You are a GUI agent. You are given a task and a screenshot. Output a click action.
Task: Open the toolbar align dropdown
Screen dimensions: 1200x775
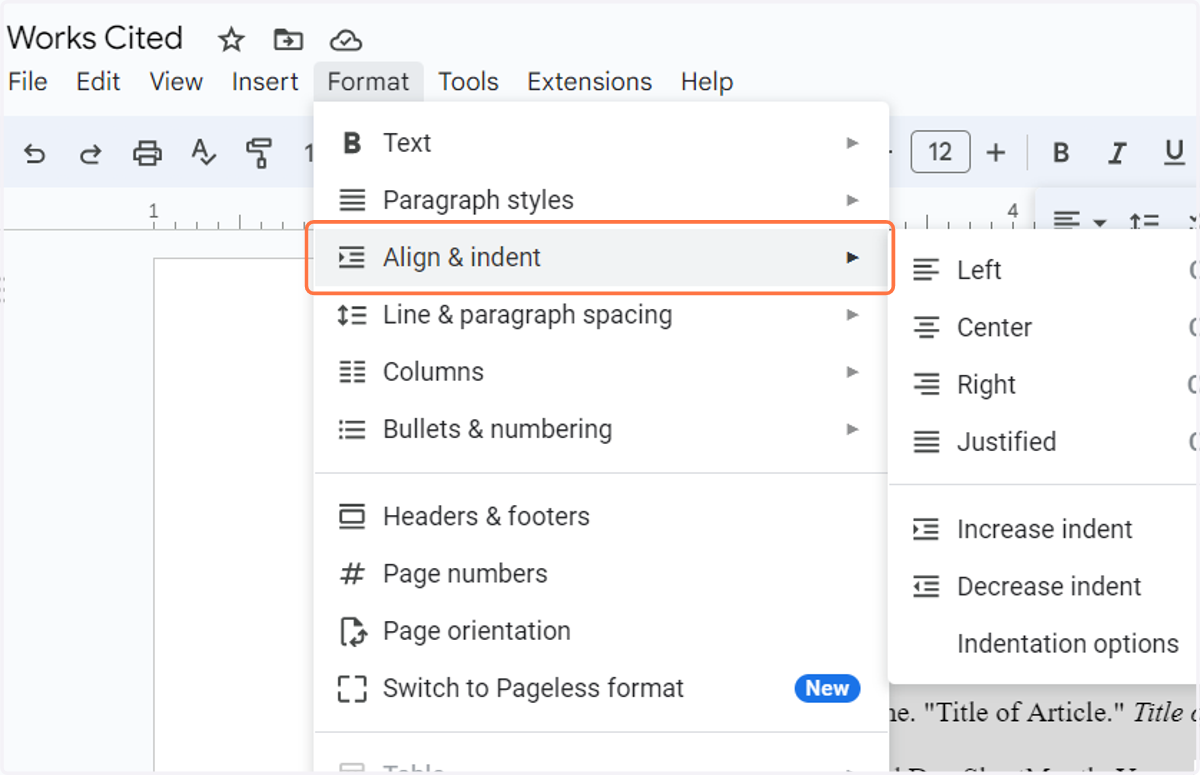(1080, 220)
